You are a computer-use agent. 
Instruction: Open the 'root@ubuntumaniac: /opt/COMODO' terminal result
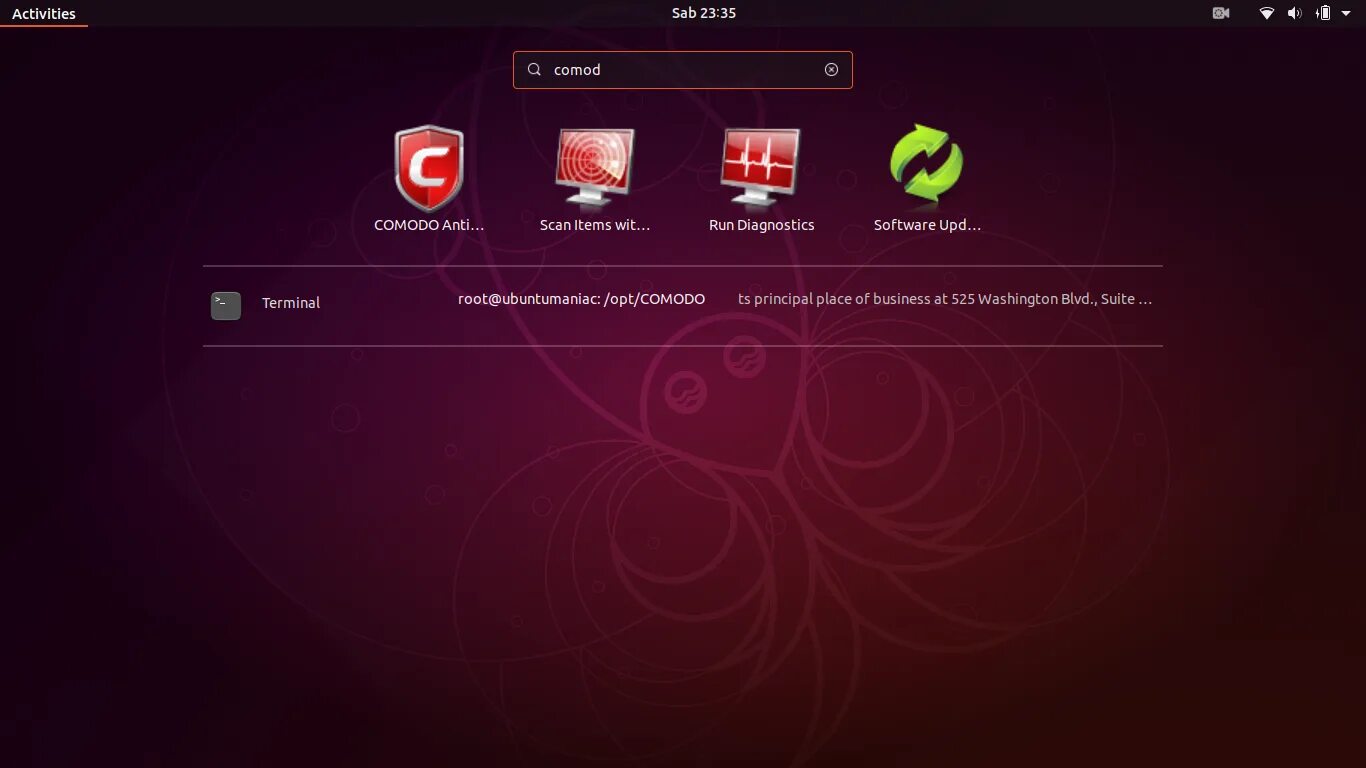click(581, 299)
